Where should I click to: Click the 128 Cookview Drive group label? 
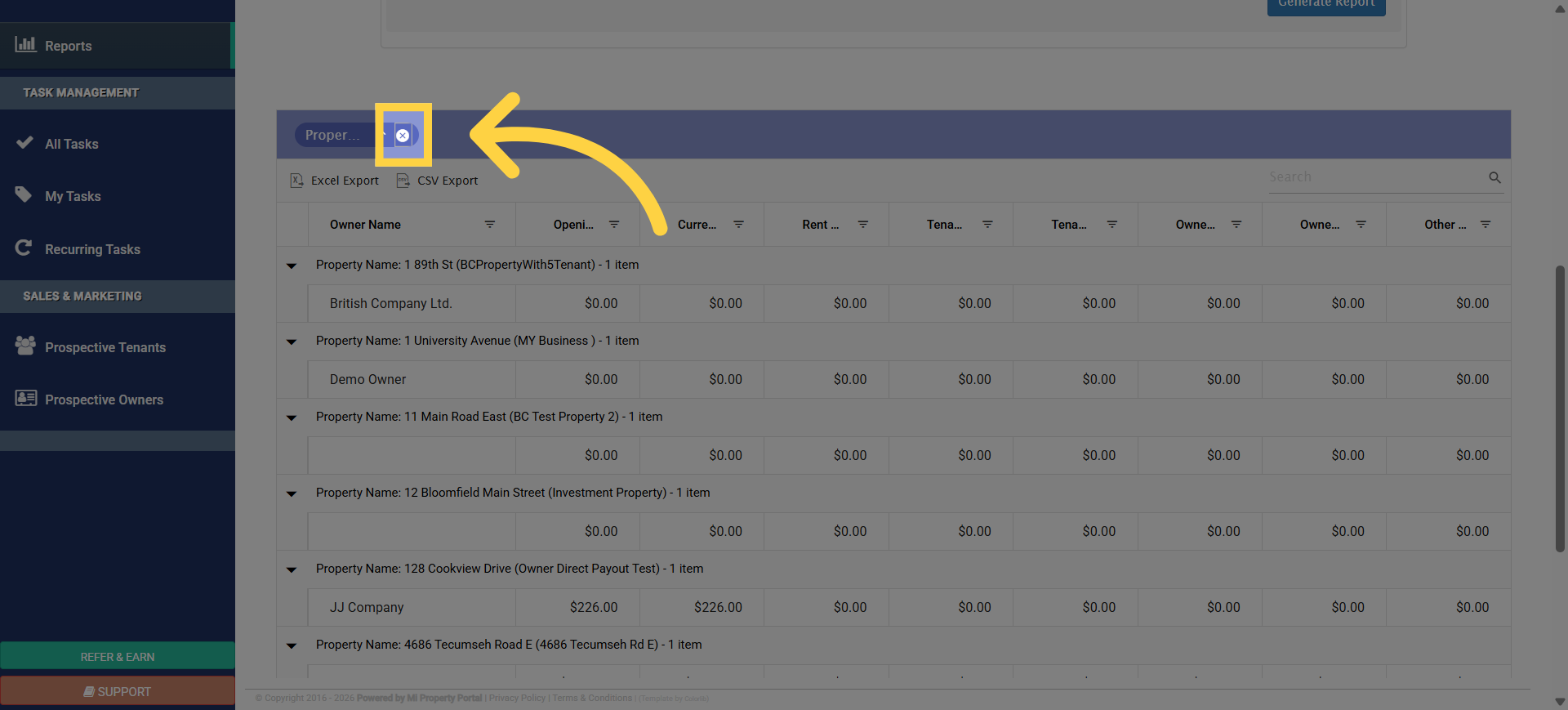tap(510, 569)
